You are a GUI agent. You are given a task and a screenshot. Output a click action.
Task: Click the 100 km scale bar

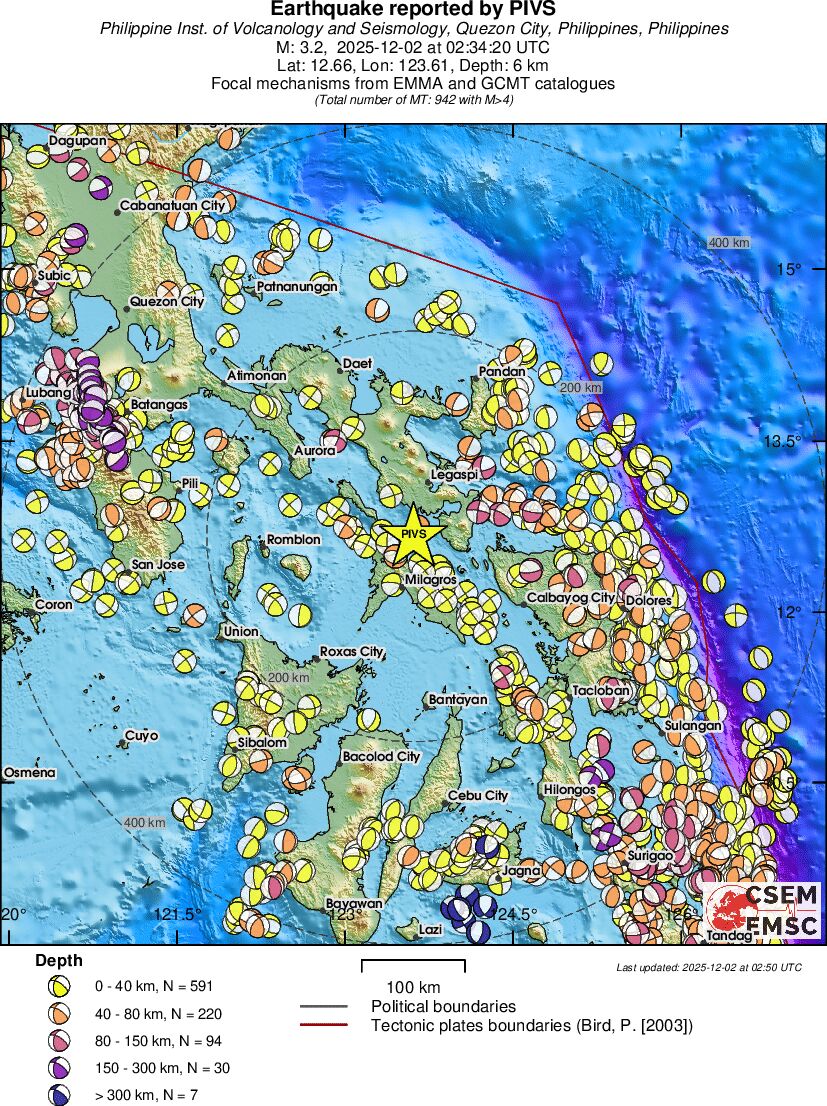413,966
